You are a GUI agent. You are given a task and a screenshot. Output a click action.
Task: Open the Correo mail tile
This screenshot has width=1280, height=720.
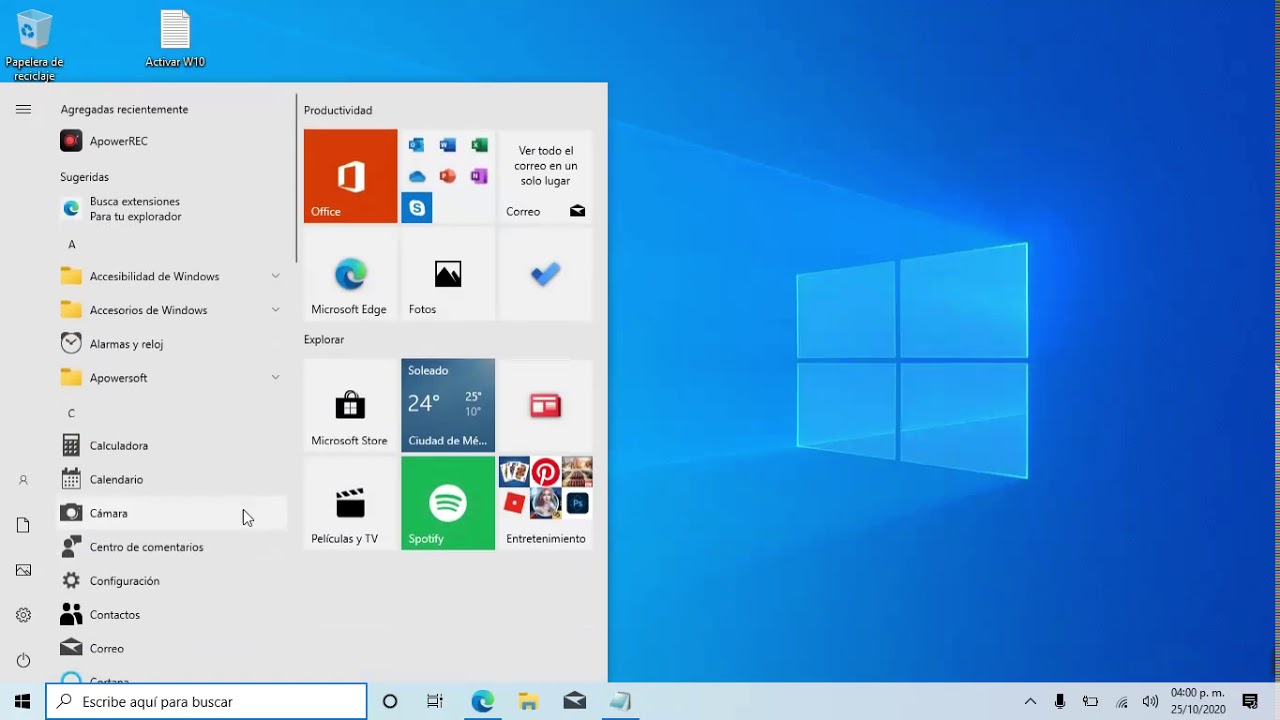click(x=545, y=176)
